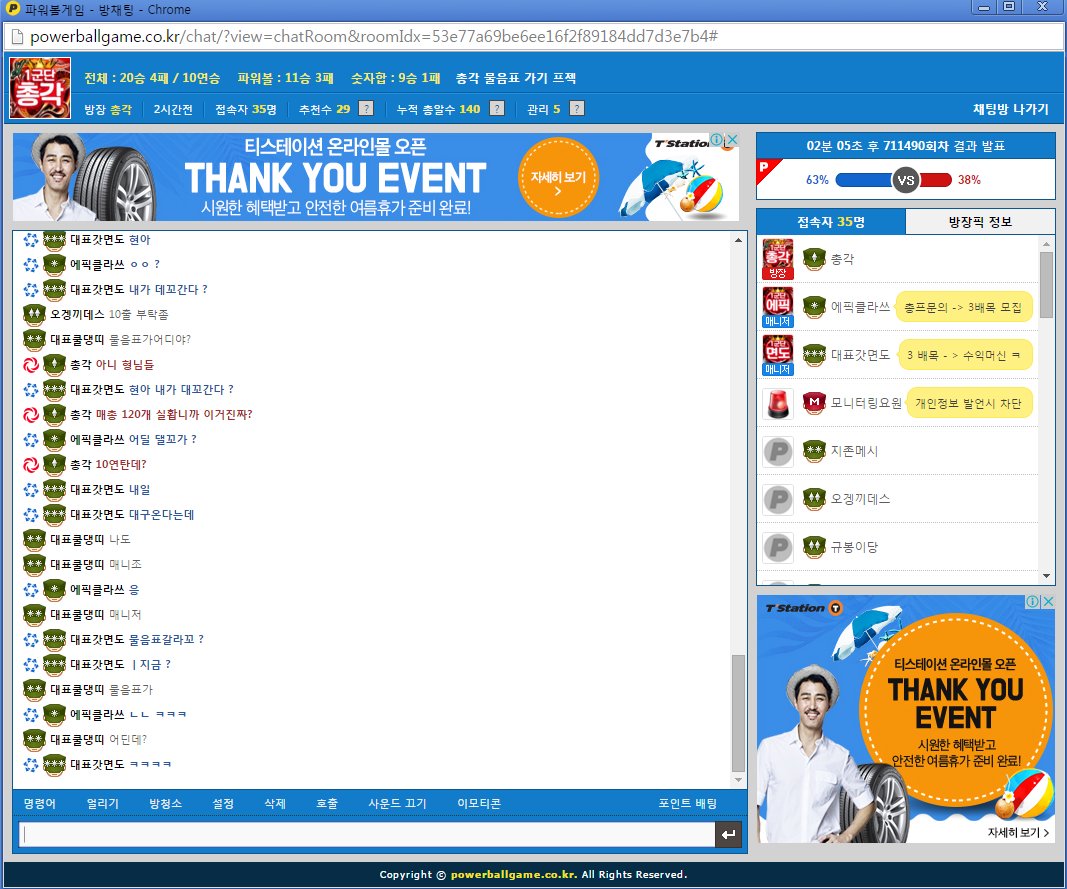Screen dimensions: 1067x889
Task: Click 에픽클라쓰 manager avatar in user list
Action: 778,307
